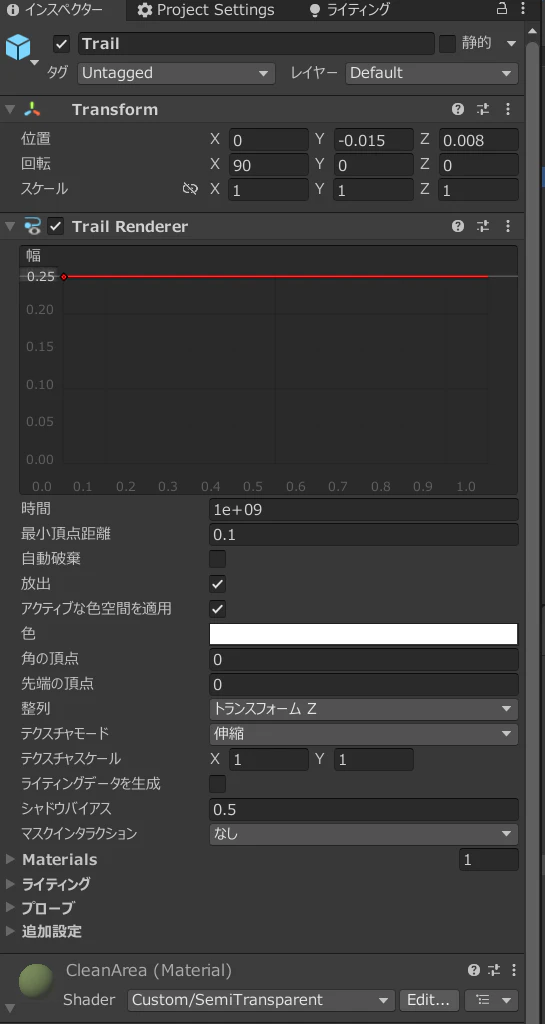Collapse the Trail Renderer component foldout

[9, 227]
